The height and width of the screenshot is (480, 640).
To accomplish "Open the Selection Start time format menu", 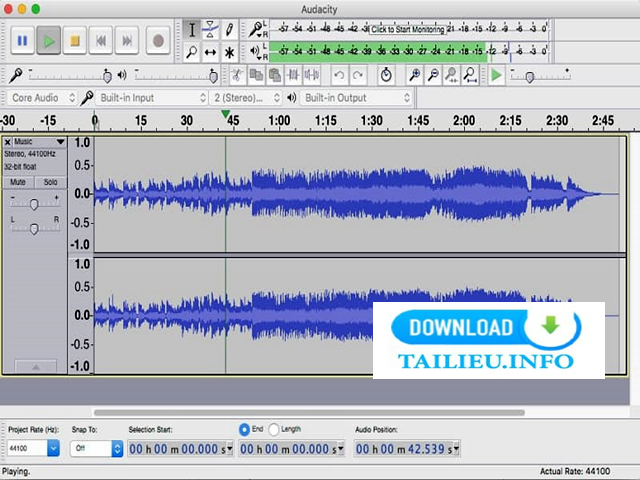I will (230, 449).
